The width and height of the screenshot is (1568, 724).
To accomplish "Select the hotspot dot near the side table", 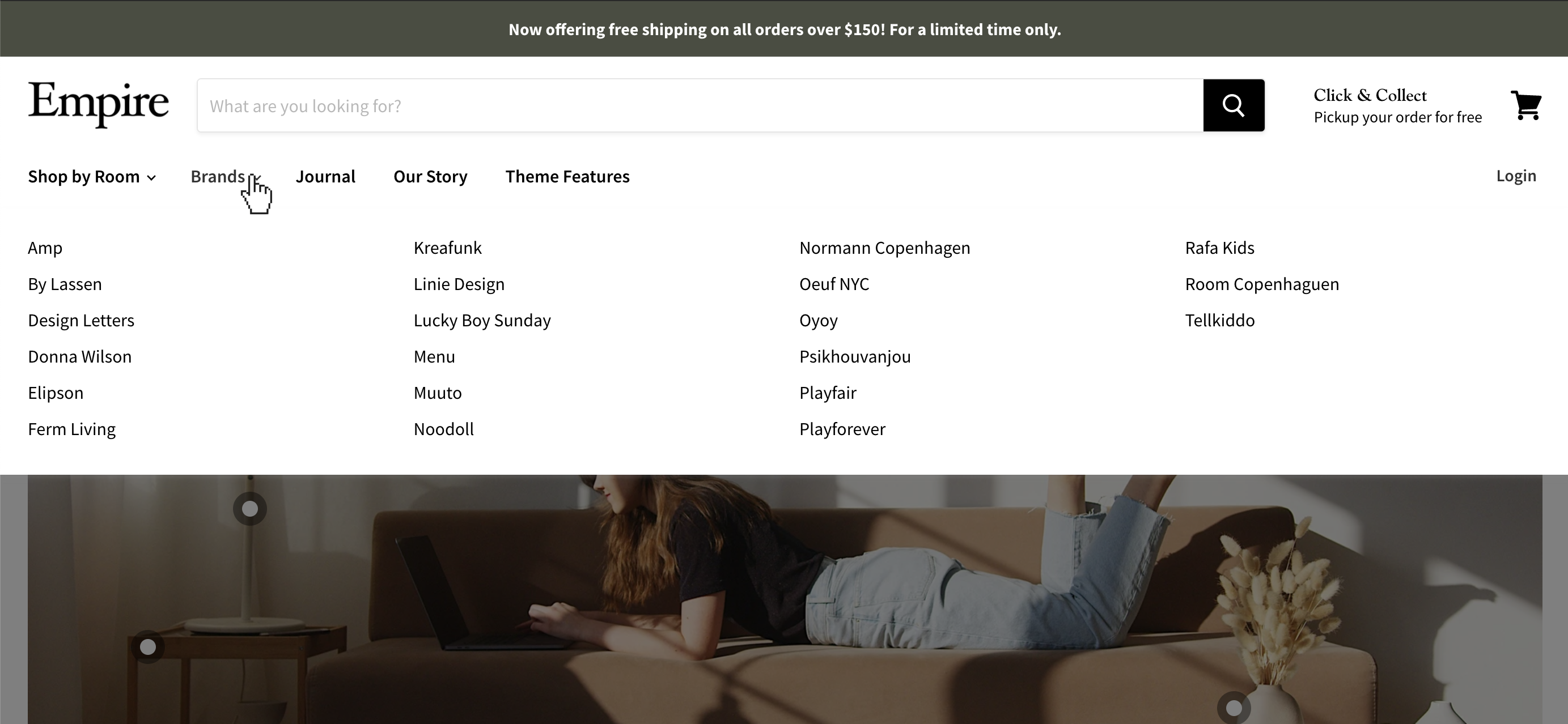I will (148, 647).
